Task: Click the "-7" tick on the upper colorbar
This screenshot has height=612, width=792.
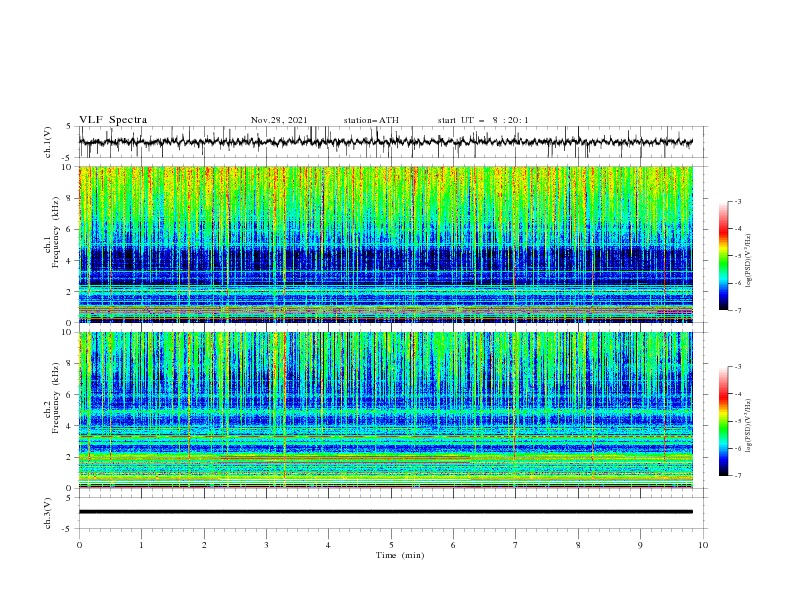Action: [737, 310]
